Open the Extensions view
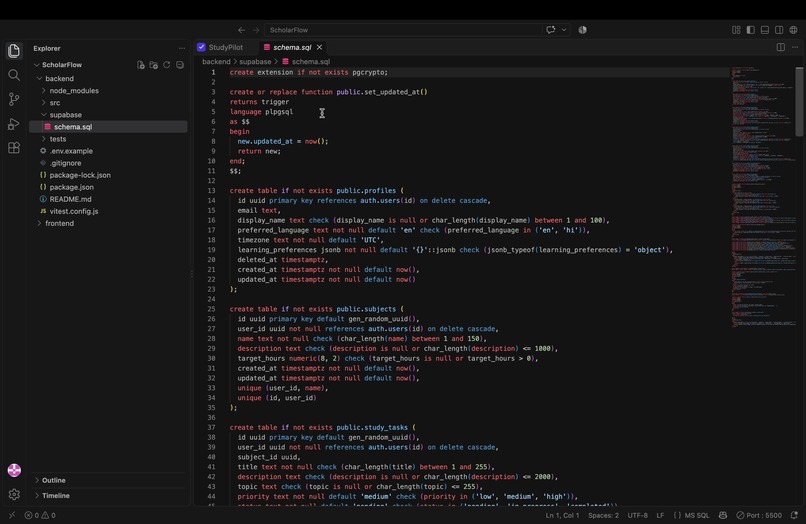806x524 pixels. click(x=14, y=148)
